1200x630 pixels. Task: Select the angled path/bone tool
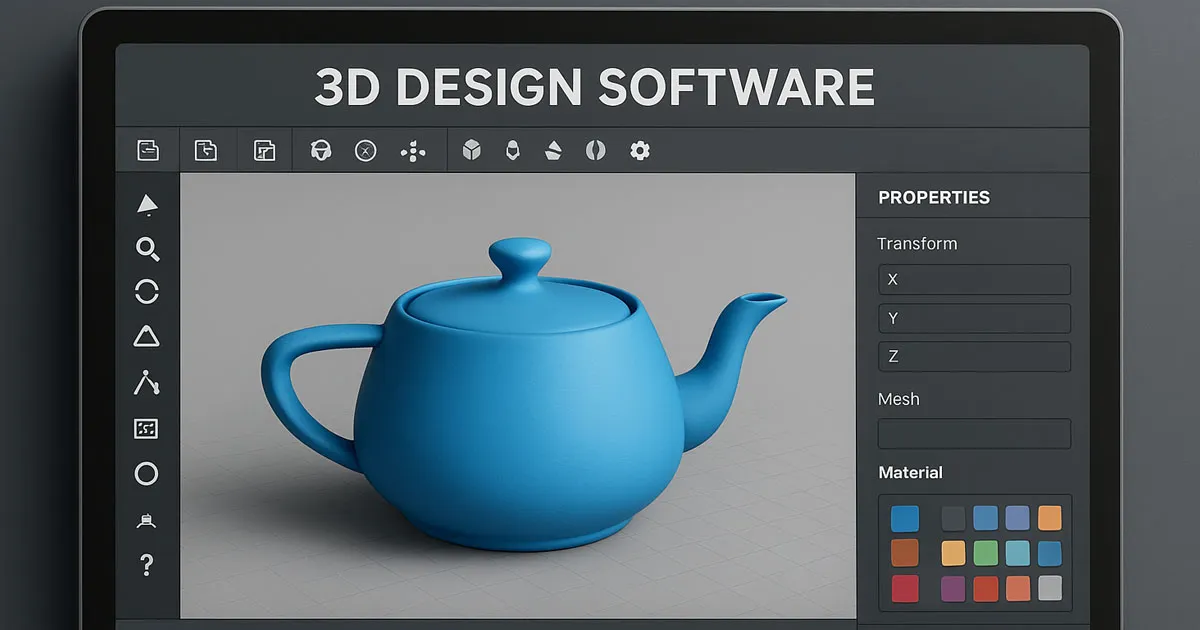pos(147,382)
